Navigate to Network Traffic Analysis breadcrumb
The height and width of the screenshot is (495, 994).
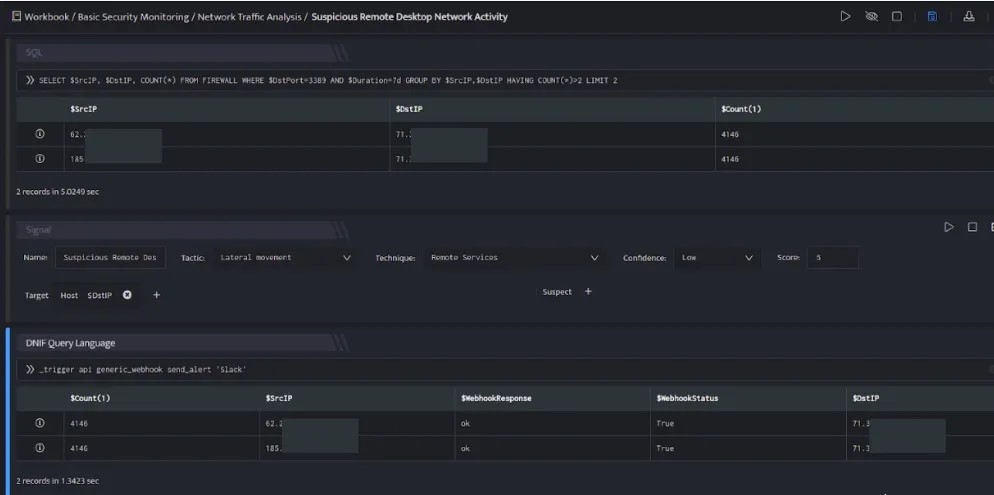click(x=249, y=17)
